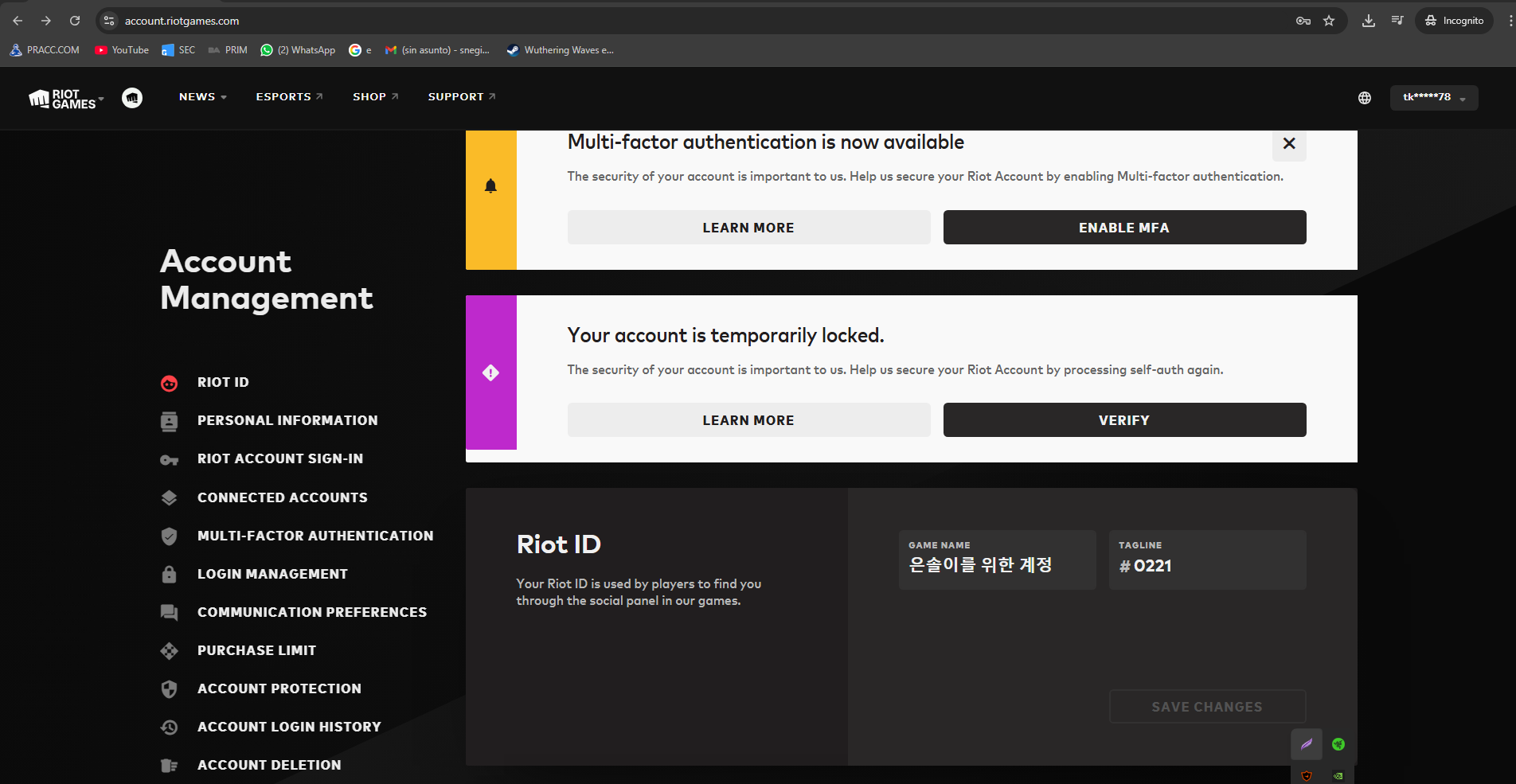The image size is (1516, 784).
Task: Click the SAVE CHANGES button
Action: [1207, 707]
